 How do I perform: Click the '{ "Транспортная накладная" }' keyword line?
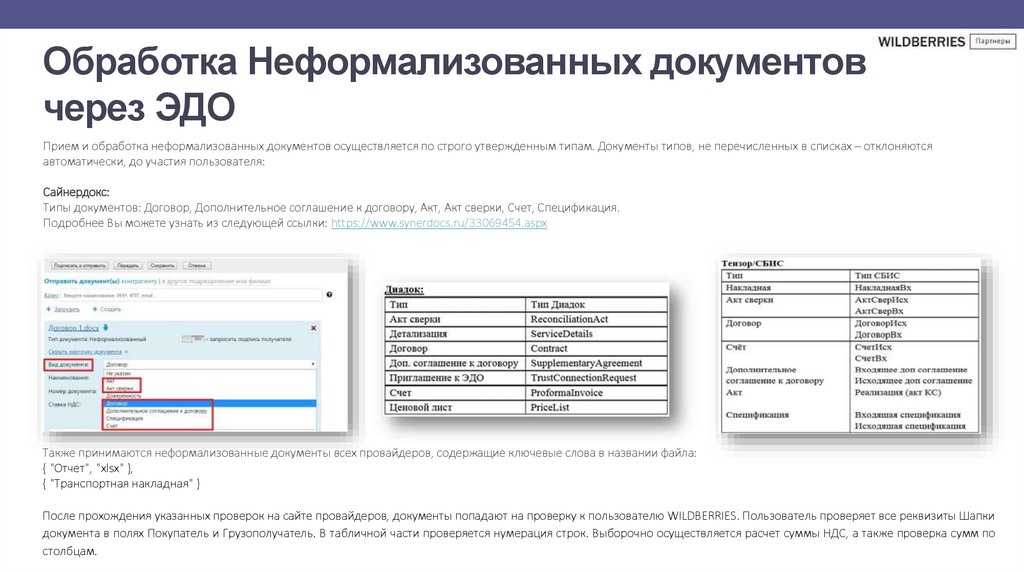pyautogui.click(x=121, y=484)
